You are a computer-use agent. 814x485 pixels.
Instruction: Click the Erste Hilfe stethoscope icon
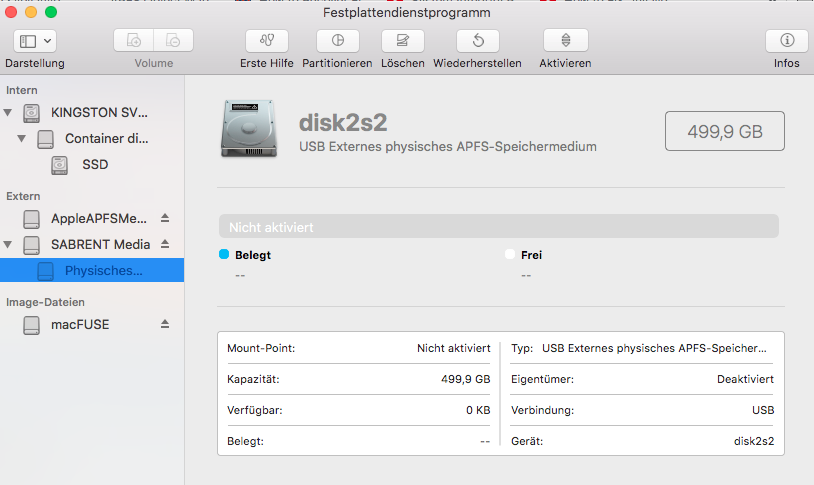pyautogui.click(x=266, y=41)
